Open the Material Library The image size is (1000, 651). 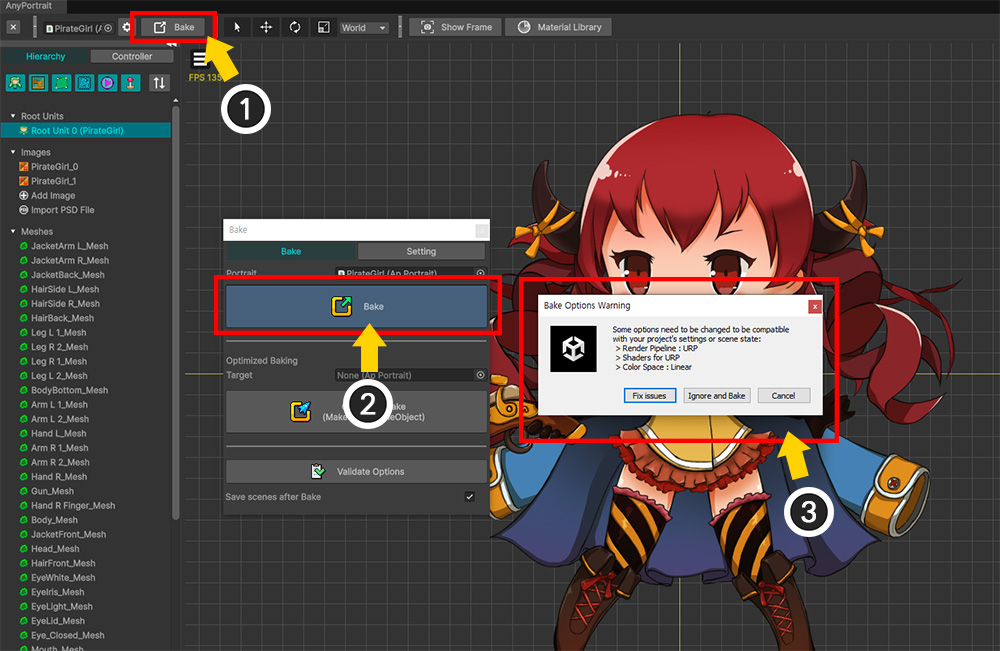558,27
